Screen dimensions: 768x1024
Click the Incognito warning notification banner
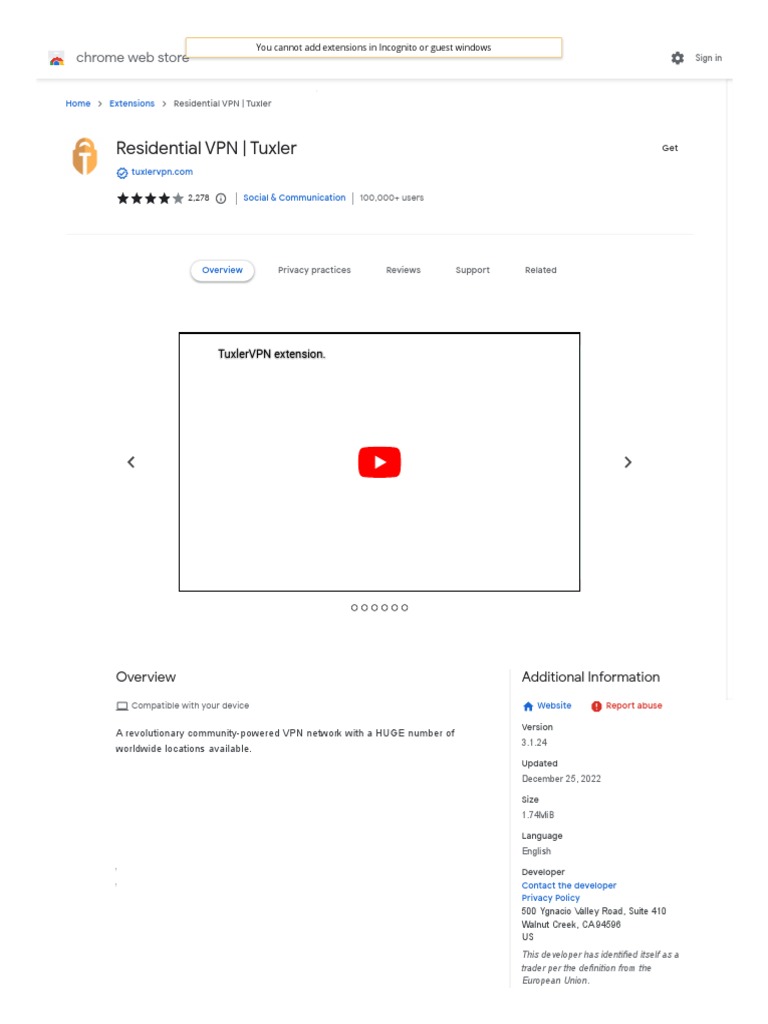[x=374, y=48]
